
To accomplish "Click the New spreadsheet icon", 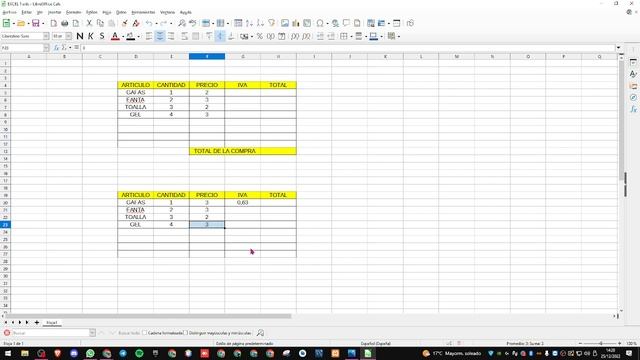I will pos(6,23).
